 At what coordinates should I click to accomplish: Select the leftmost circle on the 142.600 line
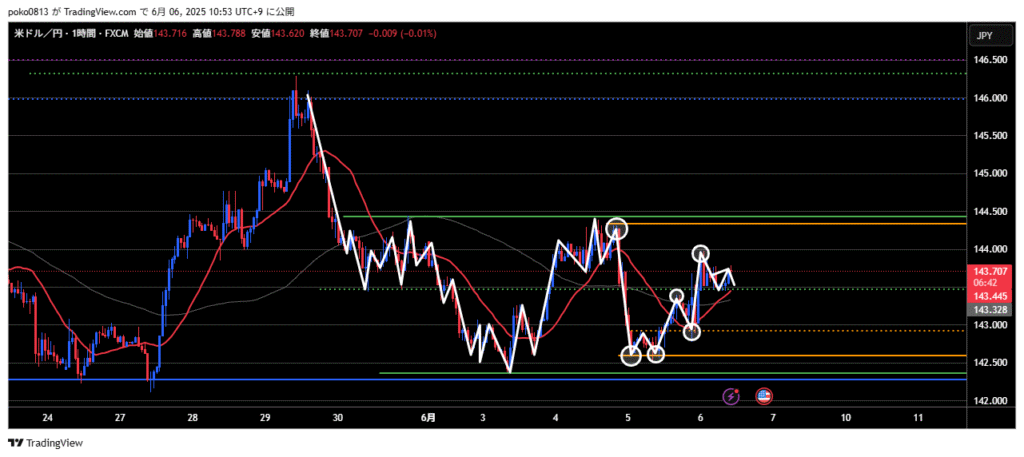point(631,355)
